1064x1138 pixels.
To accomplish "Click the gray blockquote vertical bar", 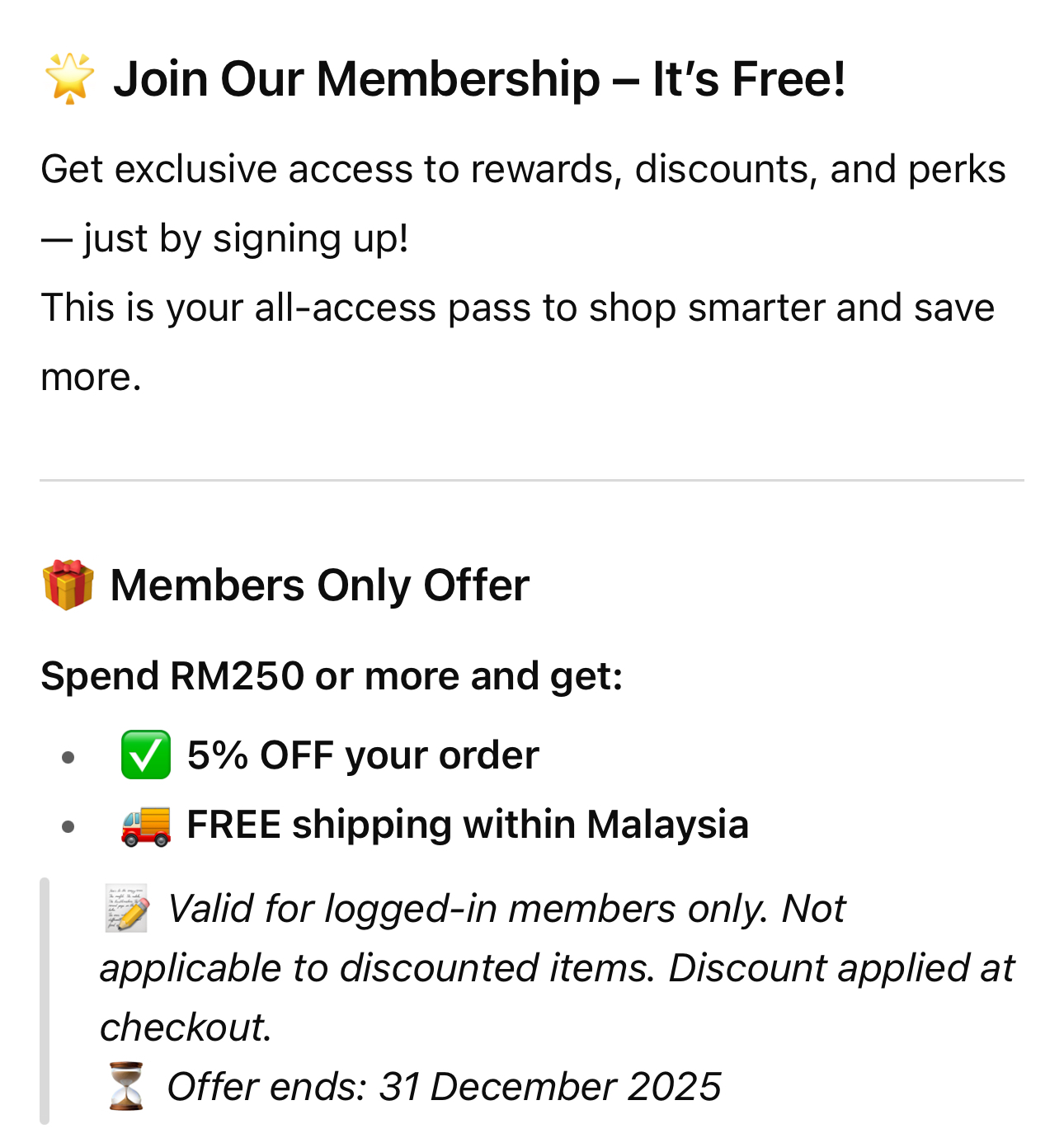I will [45, 1000].
